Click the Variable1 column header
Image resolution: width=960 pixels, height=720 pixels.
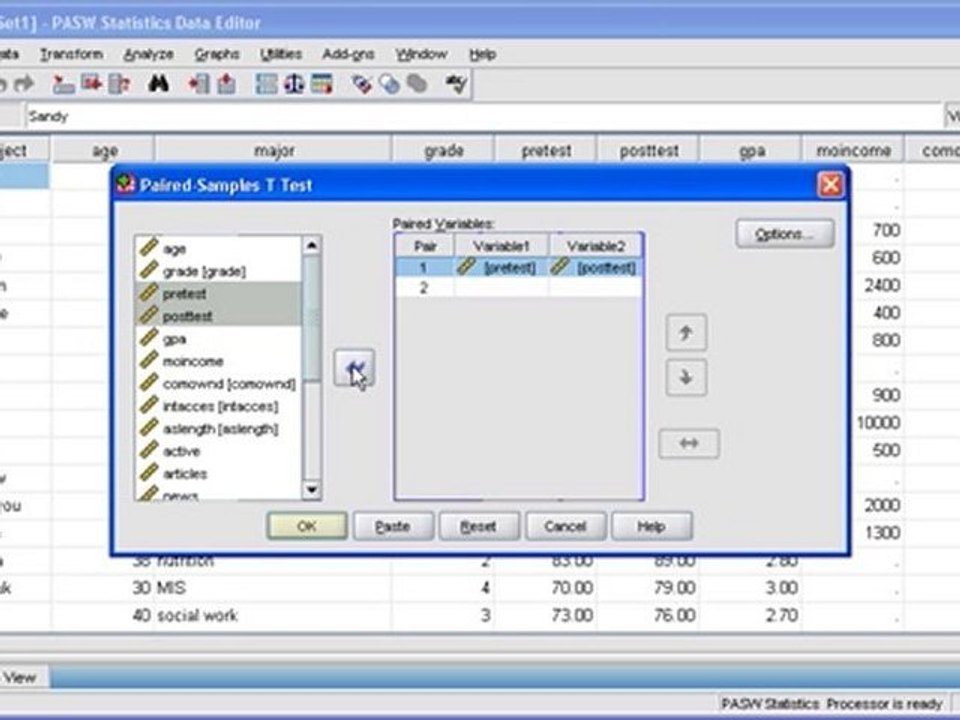[x=501, y=246]
